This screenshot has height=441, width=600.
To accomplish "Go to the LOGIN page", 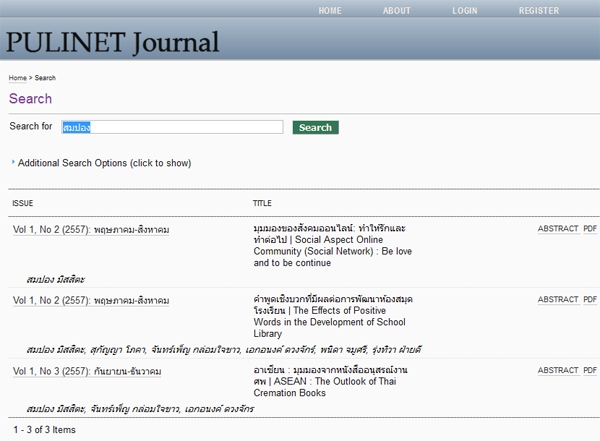I will click(465, 11).
